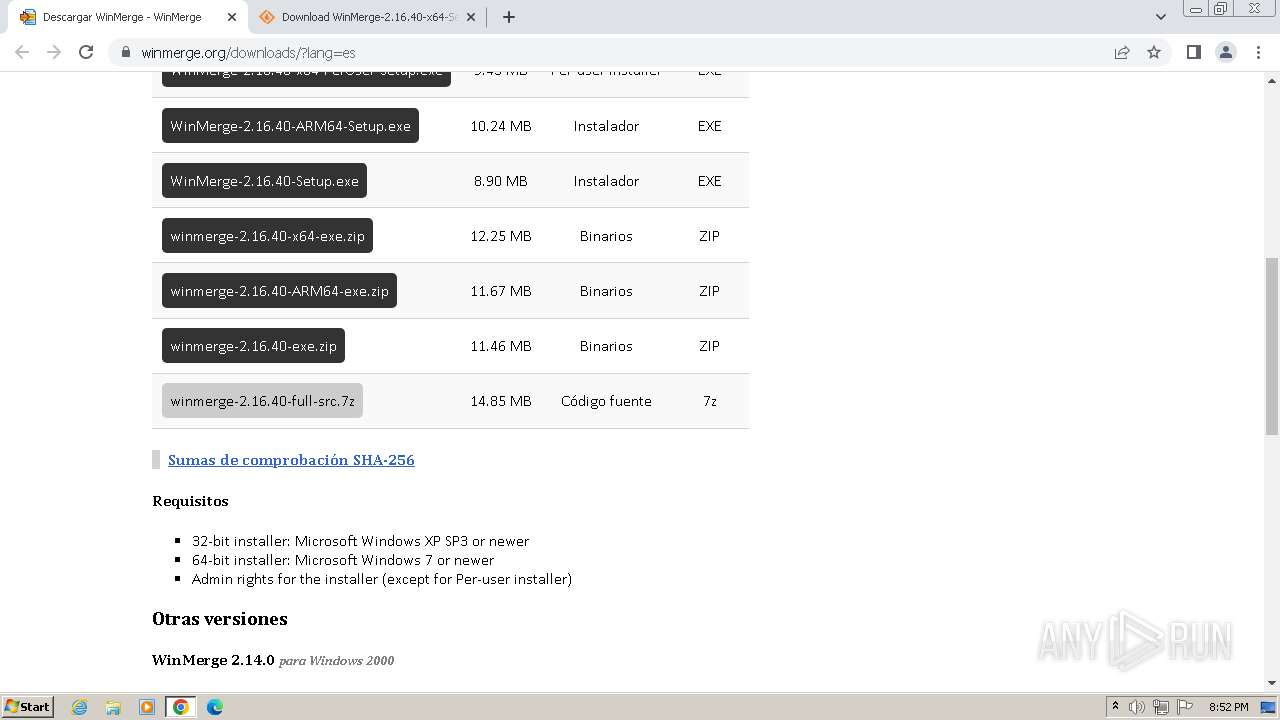Image resolution: width=1280 pixels, height=720 pixels.
Task: Reload the WinMerge downloads page
Action: pyautogui.click(x=86, y=52)
